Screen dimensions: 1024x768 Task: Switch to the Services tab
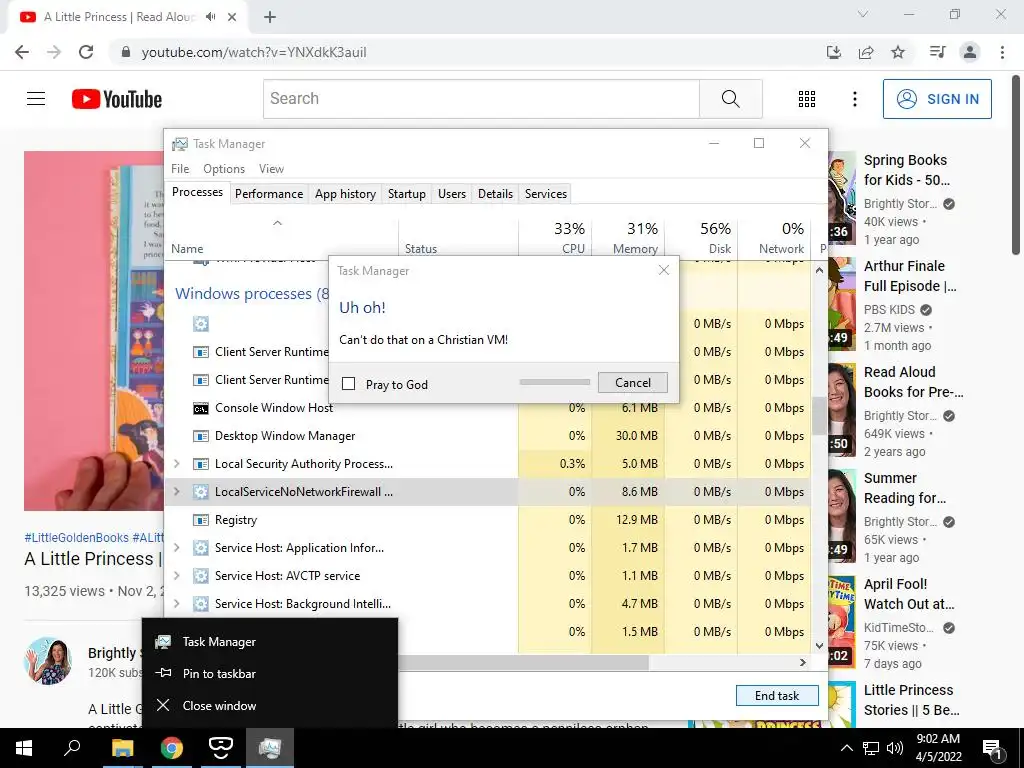click(546, 193)
